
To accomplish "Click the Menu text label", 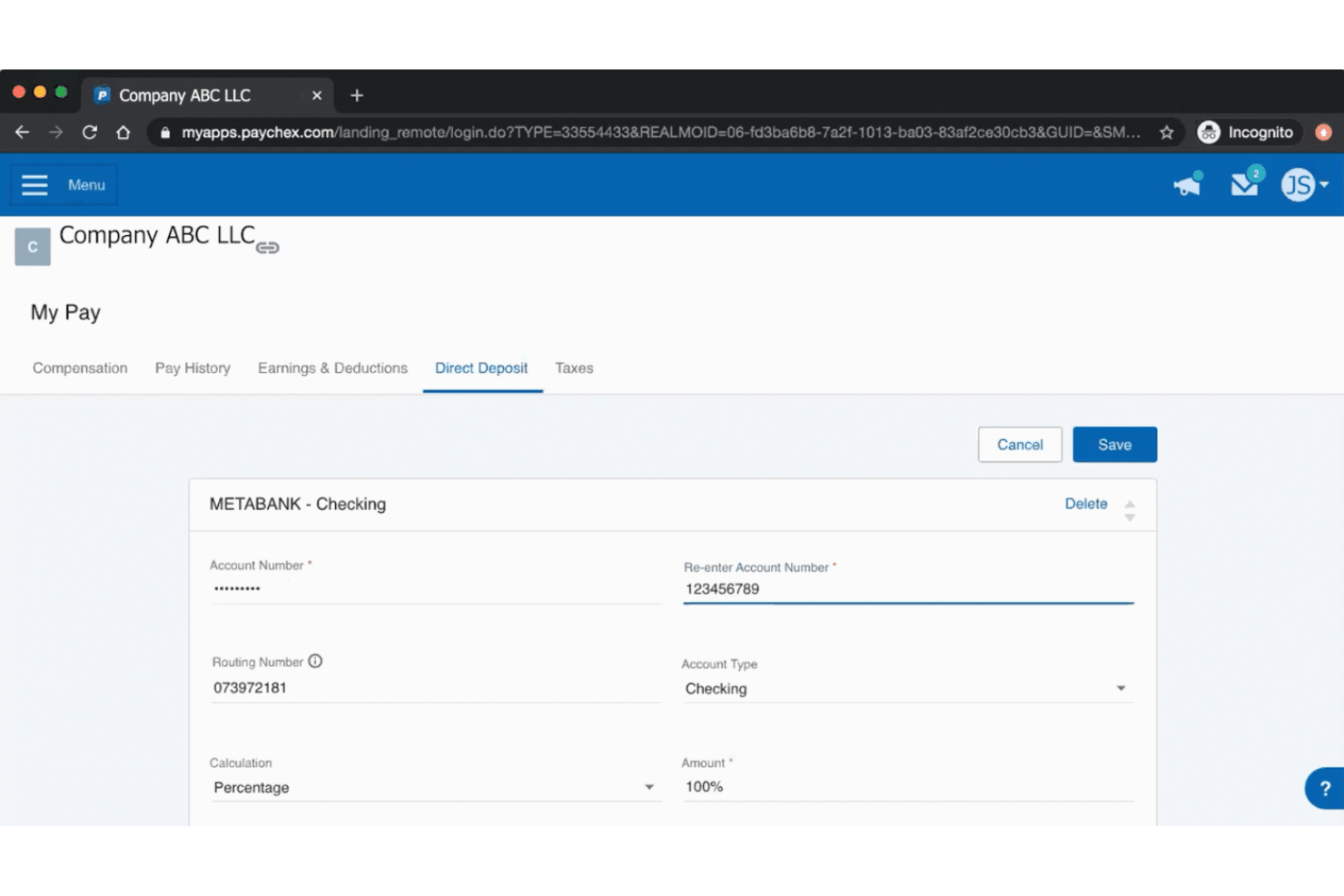I will 86,185.
